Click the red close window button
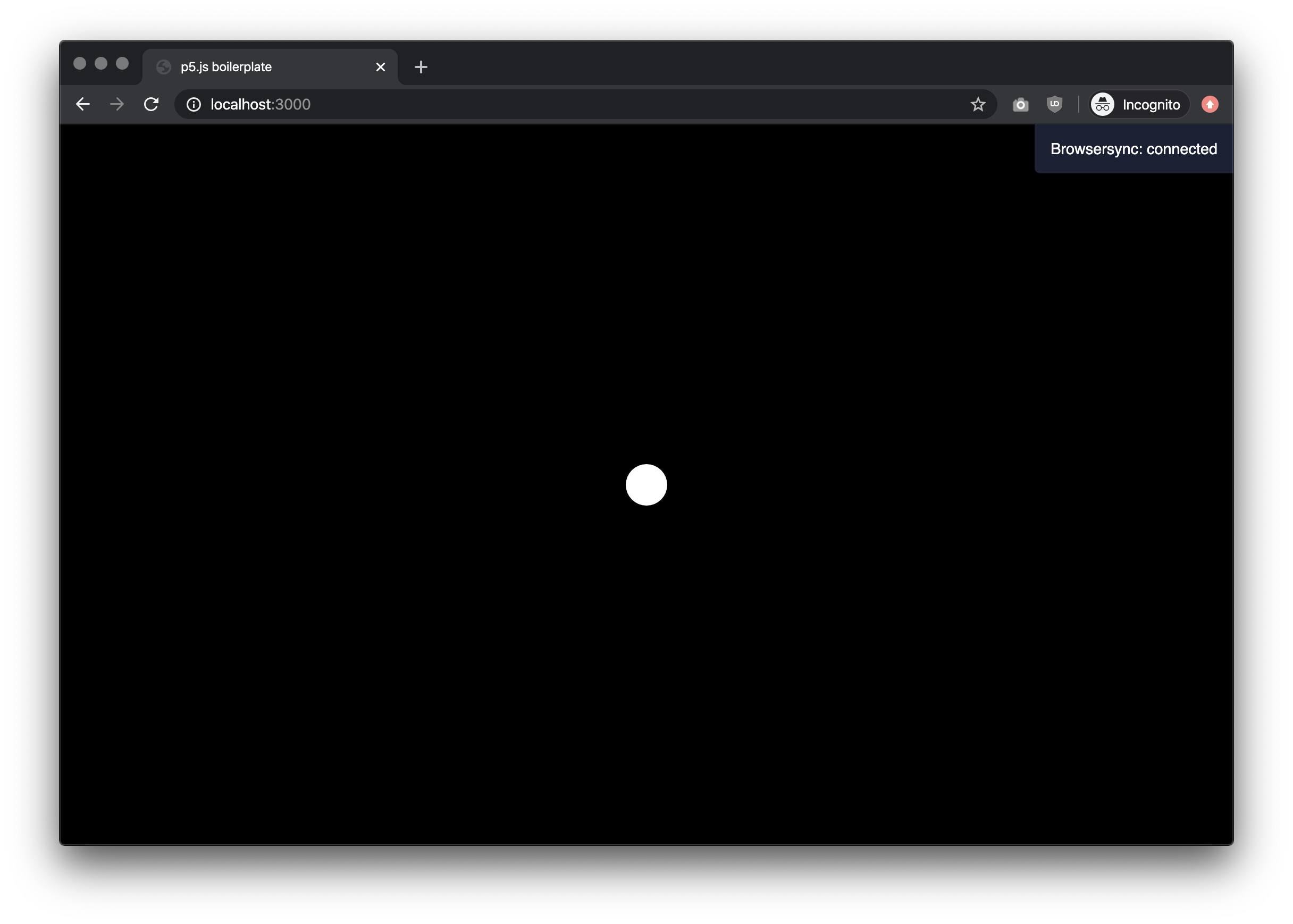The image size is (1293, 924). coord(80,63)
